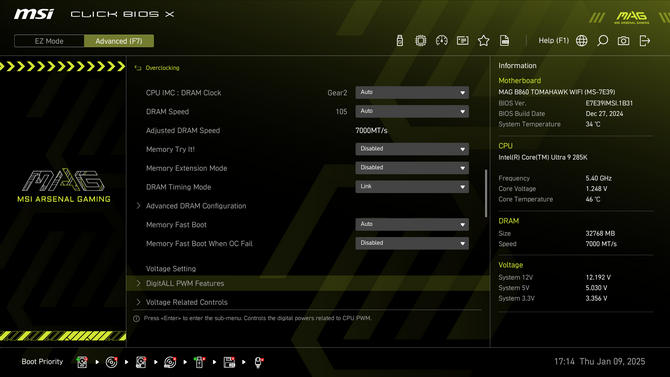
Task: Open Help (F1)
Action: pyautogui.click(x=553, y=41)
